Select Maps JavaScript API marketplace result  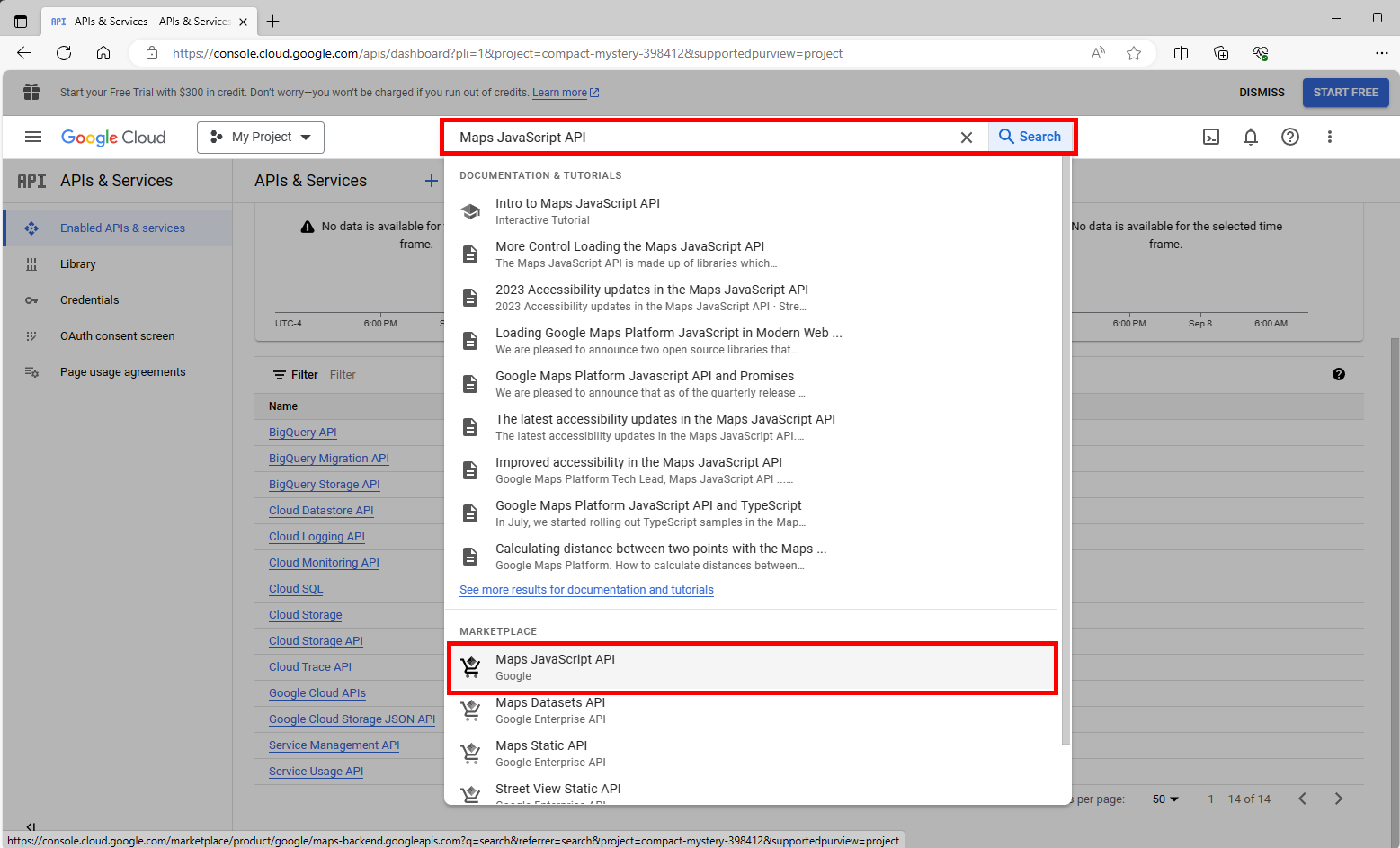(753, 667)
